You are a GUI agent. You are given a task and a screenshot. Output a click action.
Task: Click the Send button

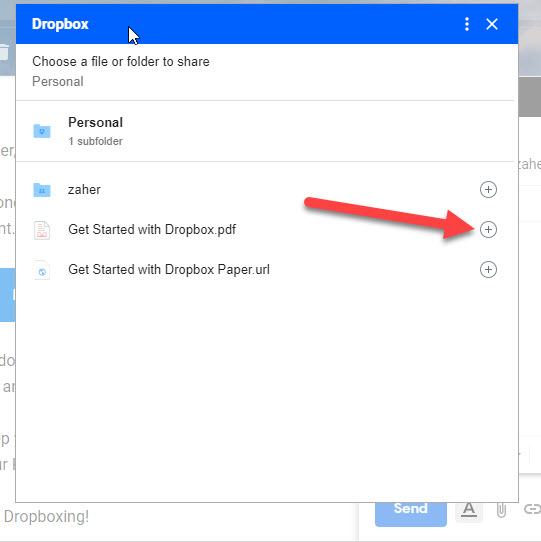[x=411, y=514]
